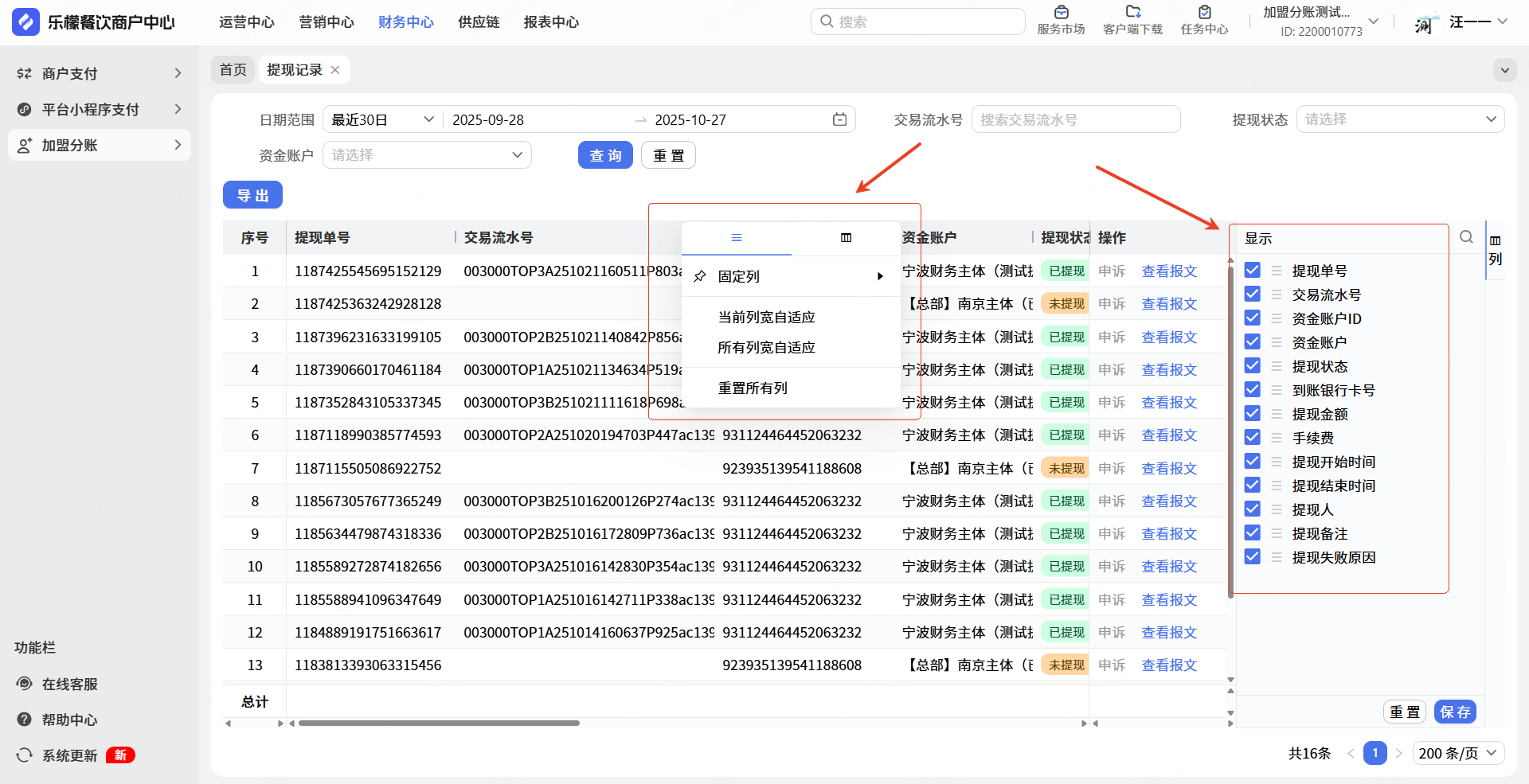
Task: Open the 提现状态 dropdown
Action: (x=1400, y=119)
